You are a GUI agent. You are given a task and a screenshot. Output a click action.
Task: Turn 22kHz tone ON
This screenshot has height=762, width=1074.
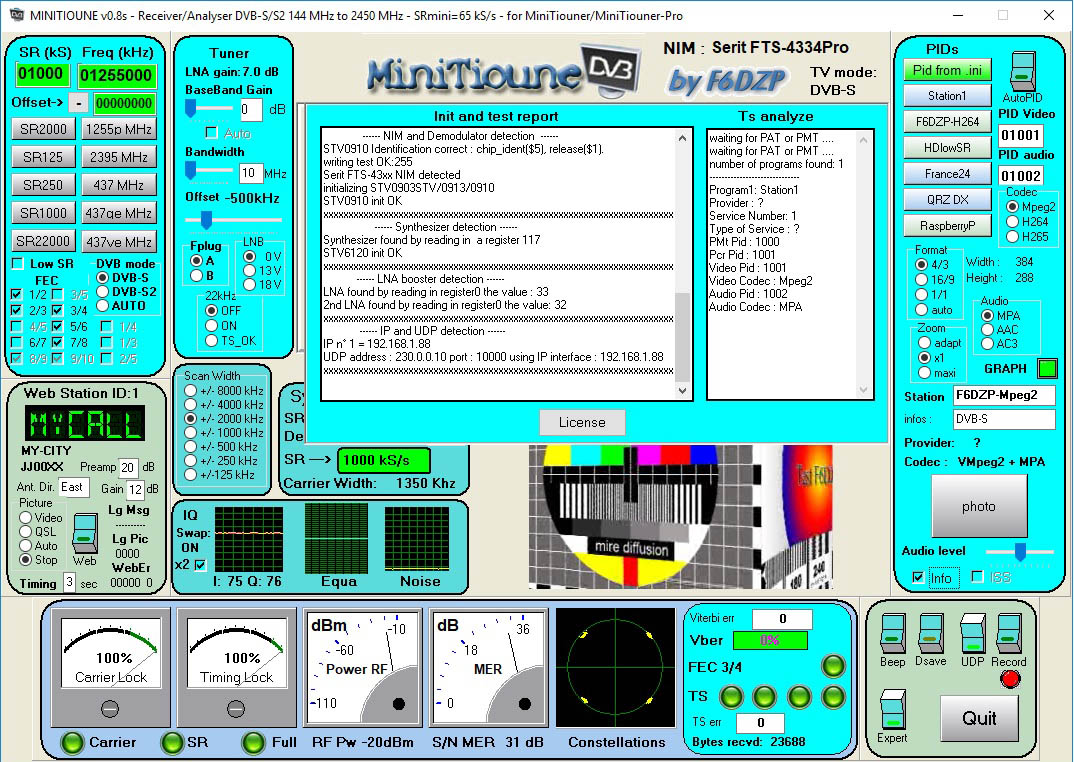212,325
